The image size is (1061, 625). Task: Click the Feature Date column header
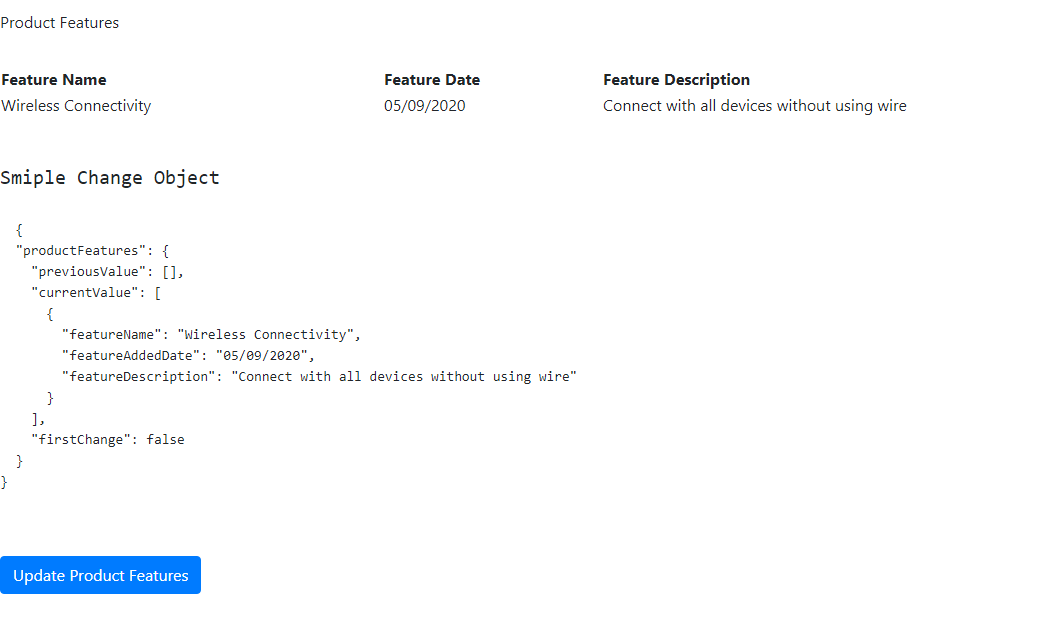(432, 79)
